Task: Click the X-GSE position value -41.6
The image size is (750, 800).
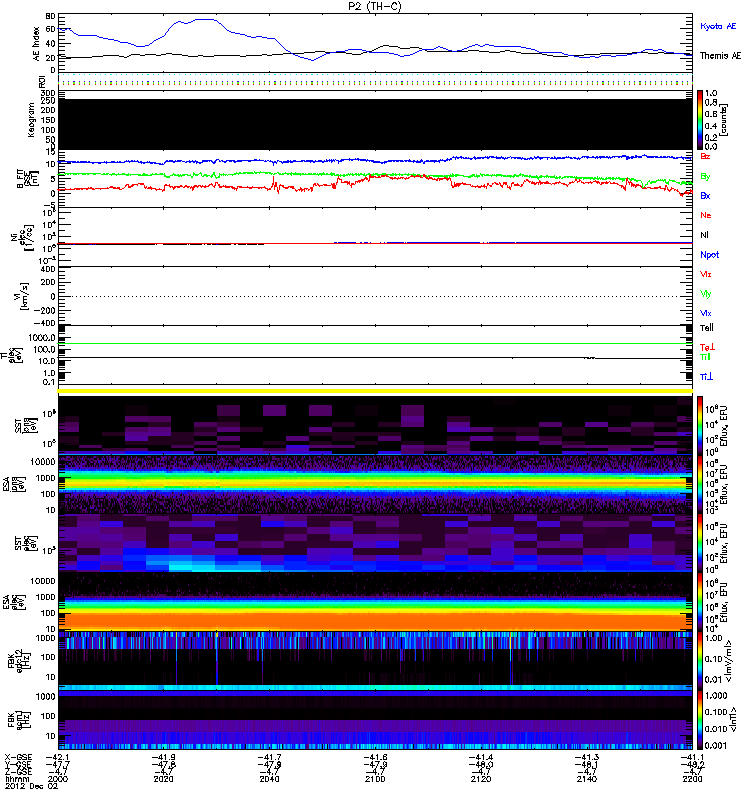Action: point(375,757)
